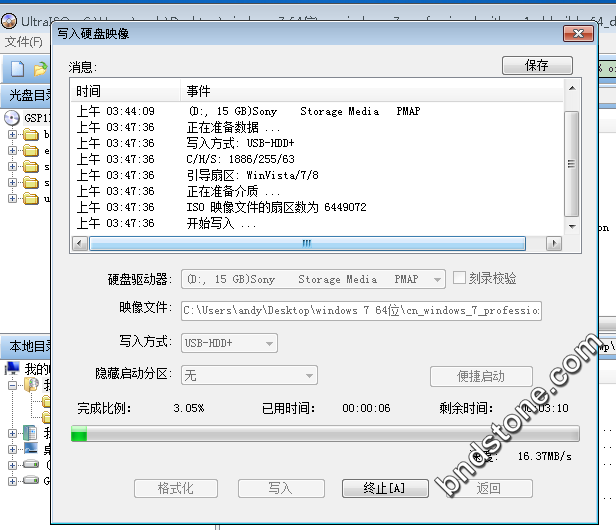Screen dimensions: 616x530
Task: Select the drive icon labeled 'G' in local tree
Action: pos(31,480)
